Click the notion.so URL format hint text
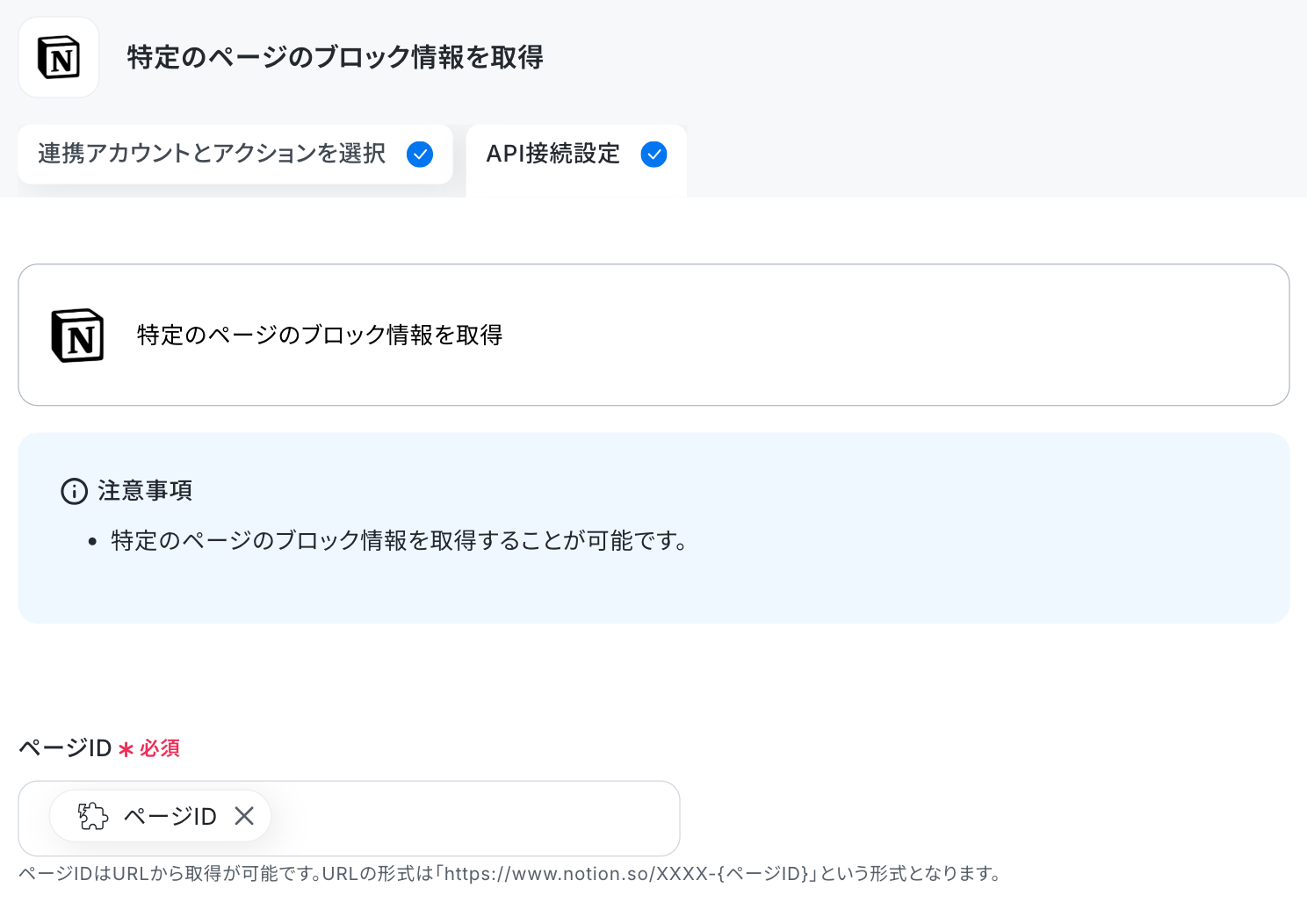 [x=509, y=874]
